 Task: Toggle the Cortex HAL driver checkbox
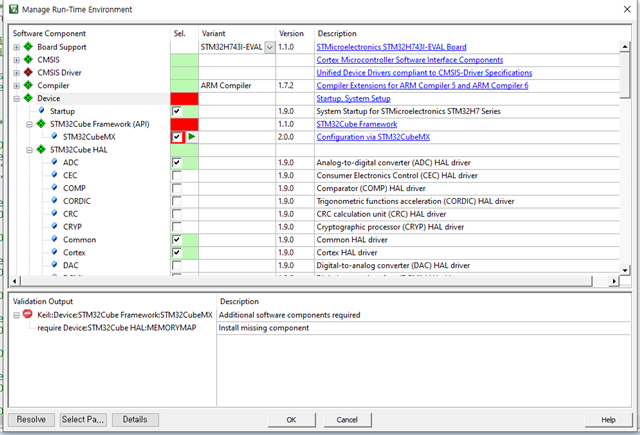click(177, 253)
